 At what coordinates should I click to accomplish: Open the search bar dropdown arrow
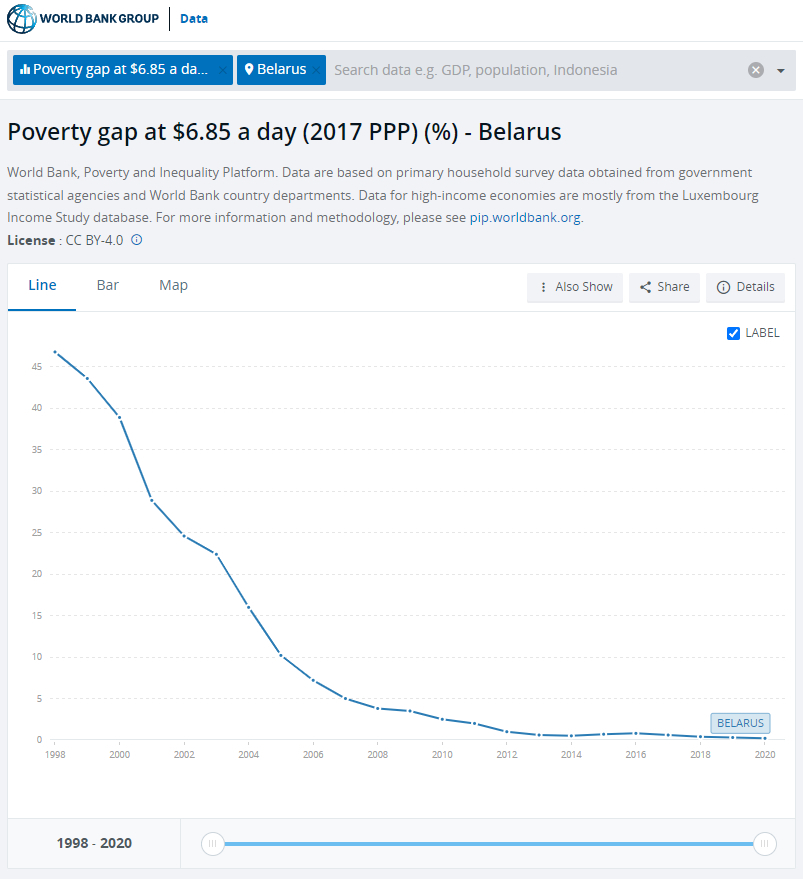781,70
